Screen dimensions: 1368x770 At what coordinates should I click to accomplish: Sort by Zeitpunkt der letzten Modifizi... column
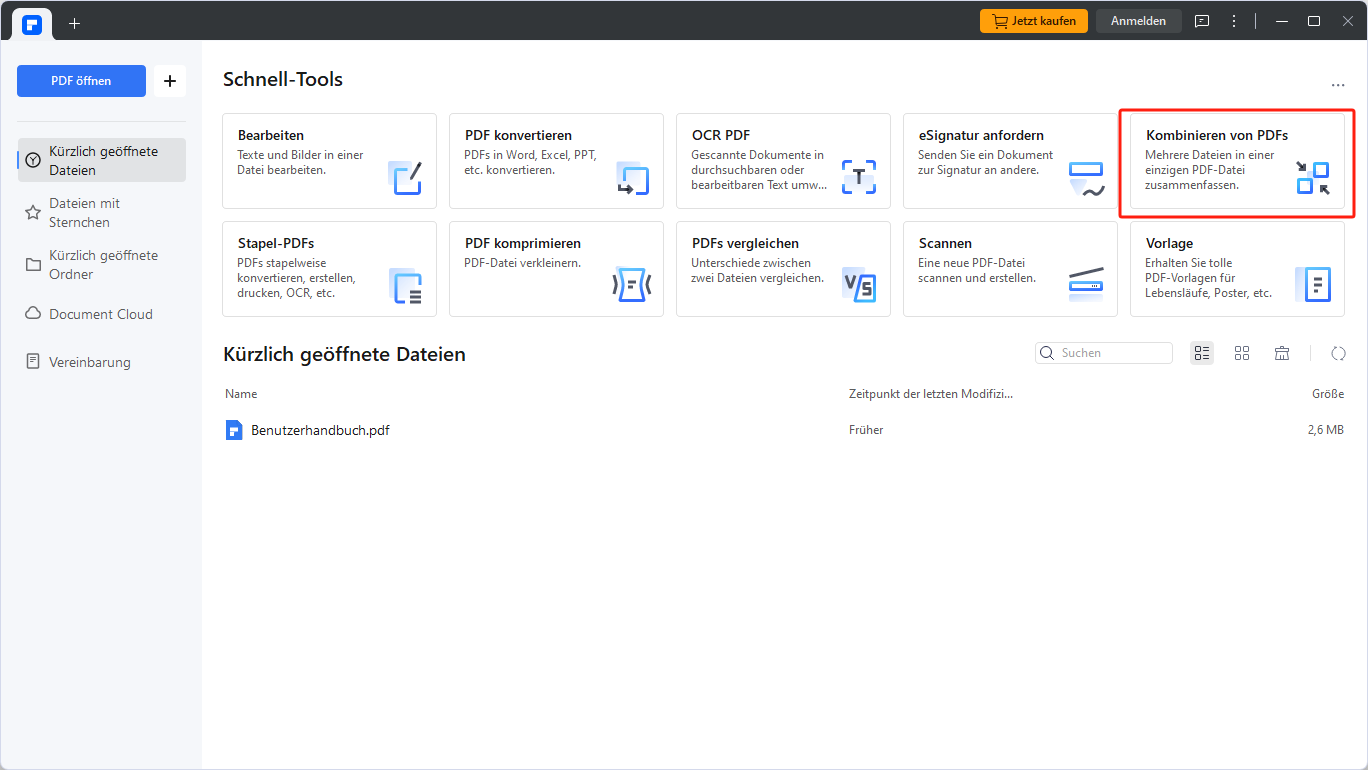coord(931,394)
